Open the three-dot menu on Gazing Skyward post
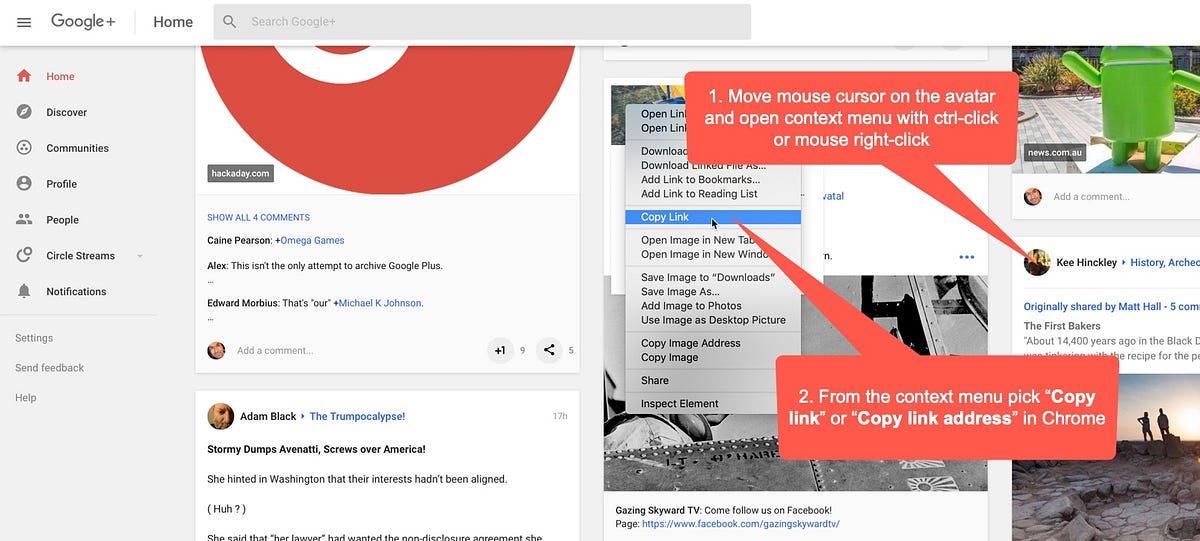Viewport: 1200px width, 541px height. (x=966, y=257)
